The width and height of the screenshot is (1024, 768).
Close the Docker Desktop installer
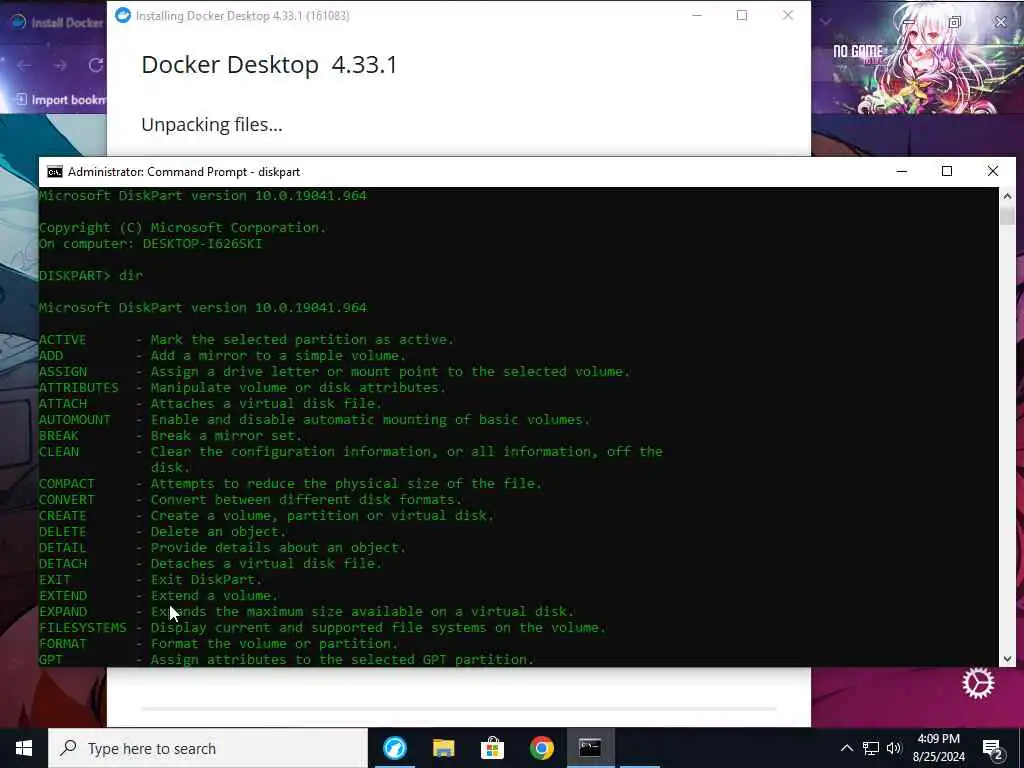(x=788, y=15)
